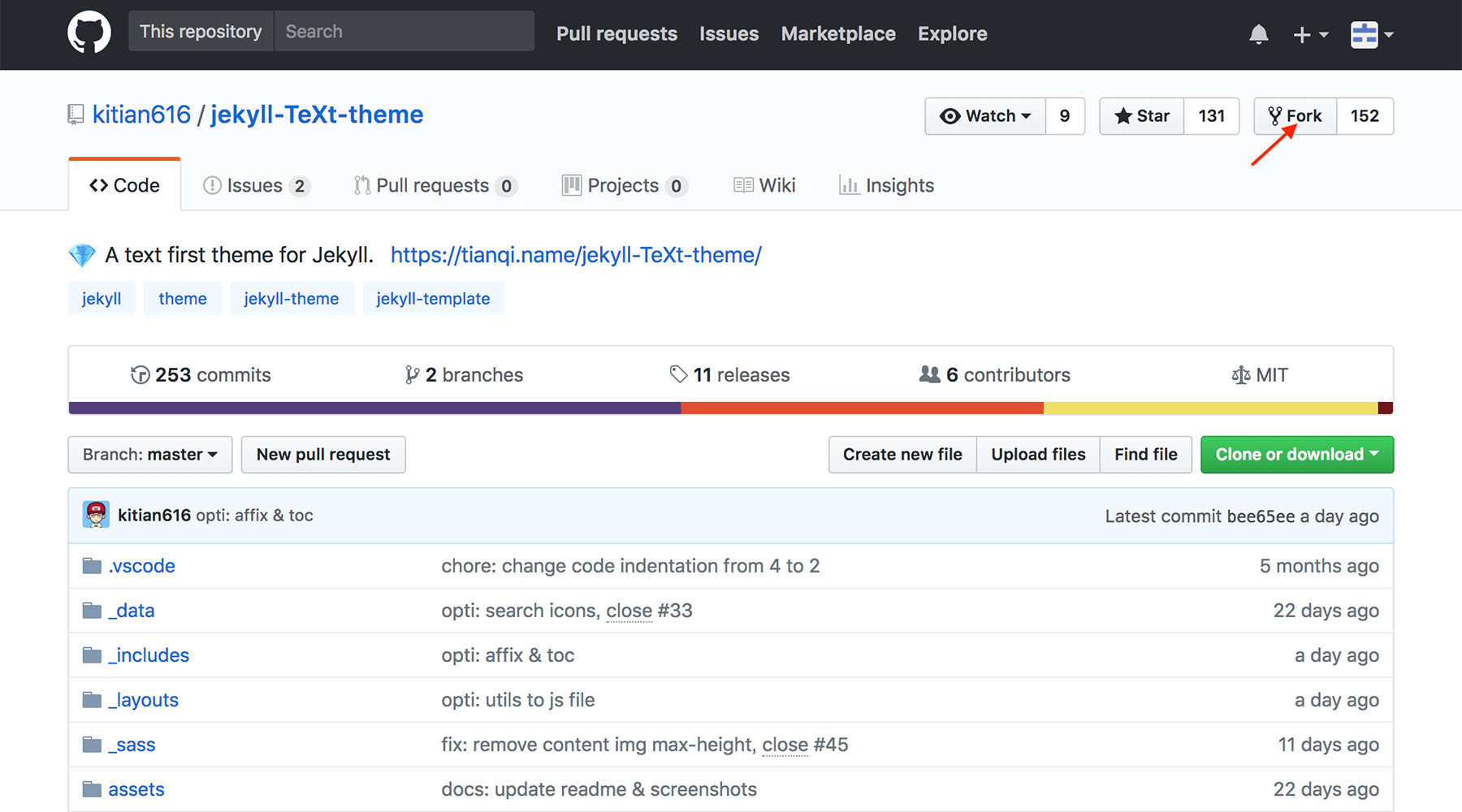
Task: Click the This repository search scope
Action: pos(201,32)
